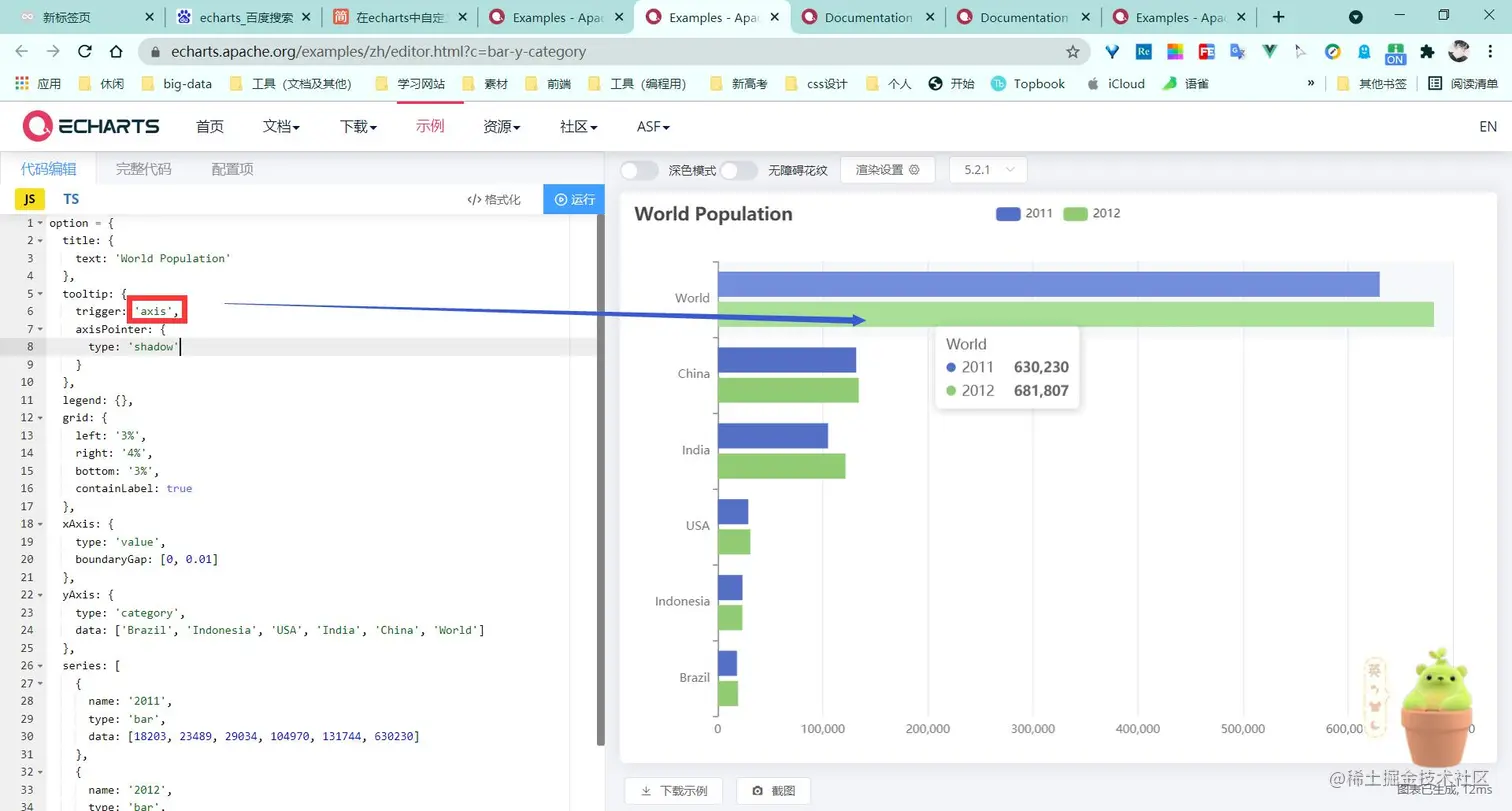
Task: Switch to the echarts_百度搜索 browser tab
Action: tap(243, 17)
